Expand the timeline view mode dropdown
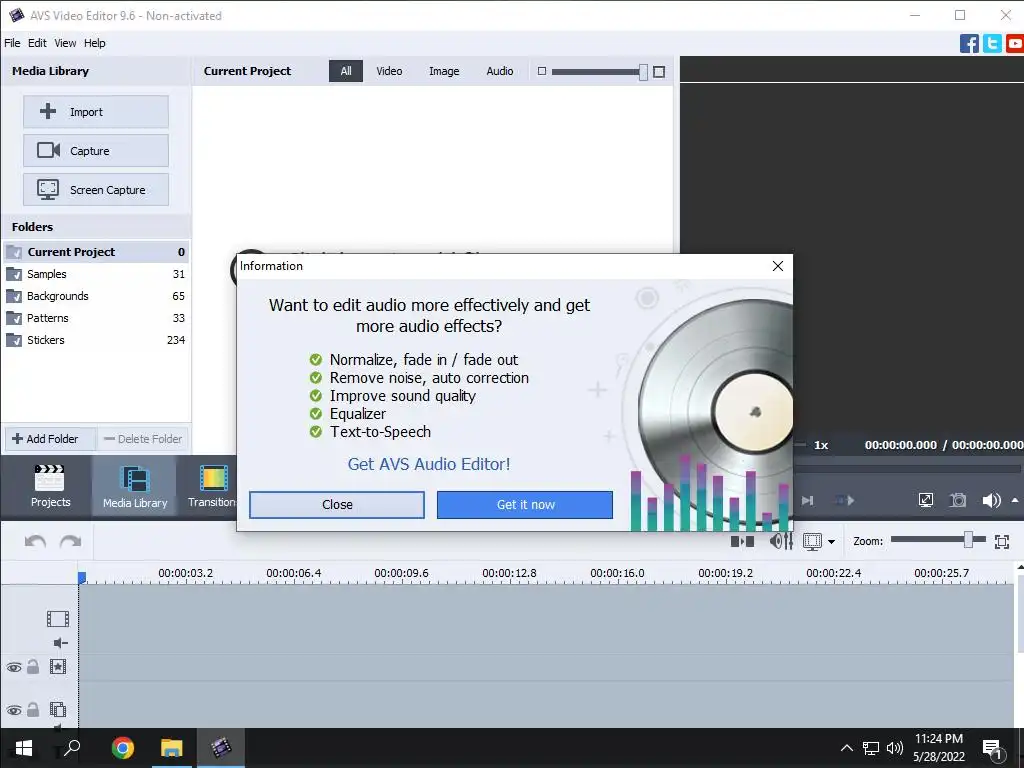This screenshot has width=1024, height=768. 831,542
